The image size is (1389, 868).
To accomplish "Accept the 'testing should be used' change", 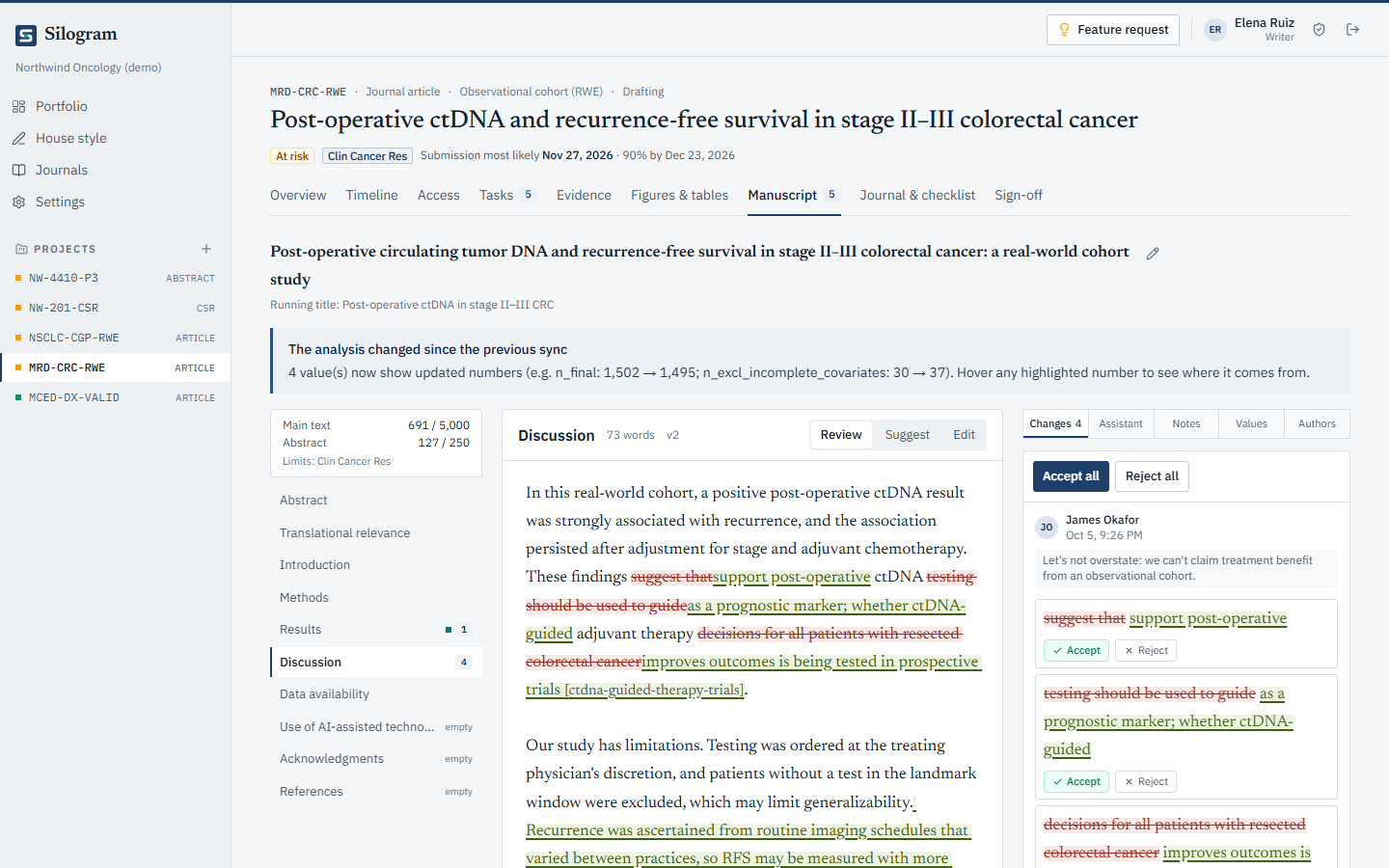I will tap(1076, 781).
